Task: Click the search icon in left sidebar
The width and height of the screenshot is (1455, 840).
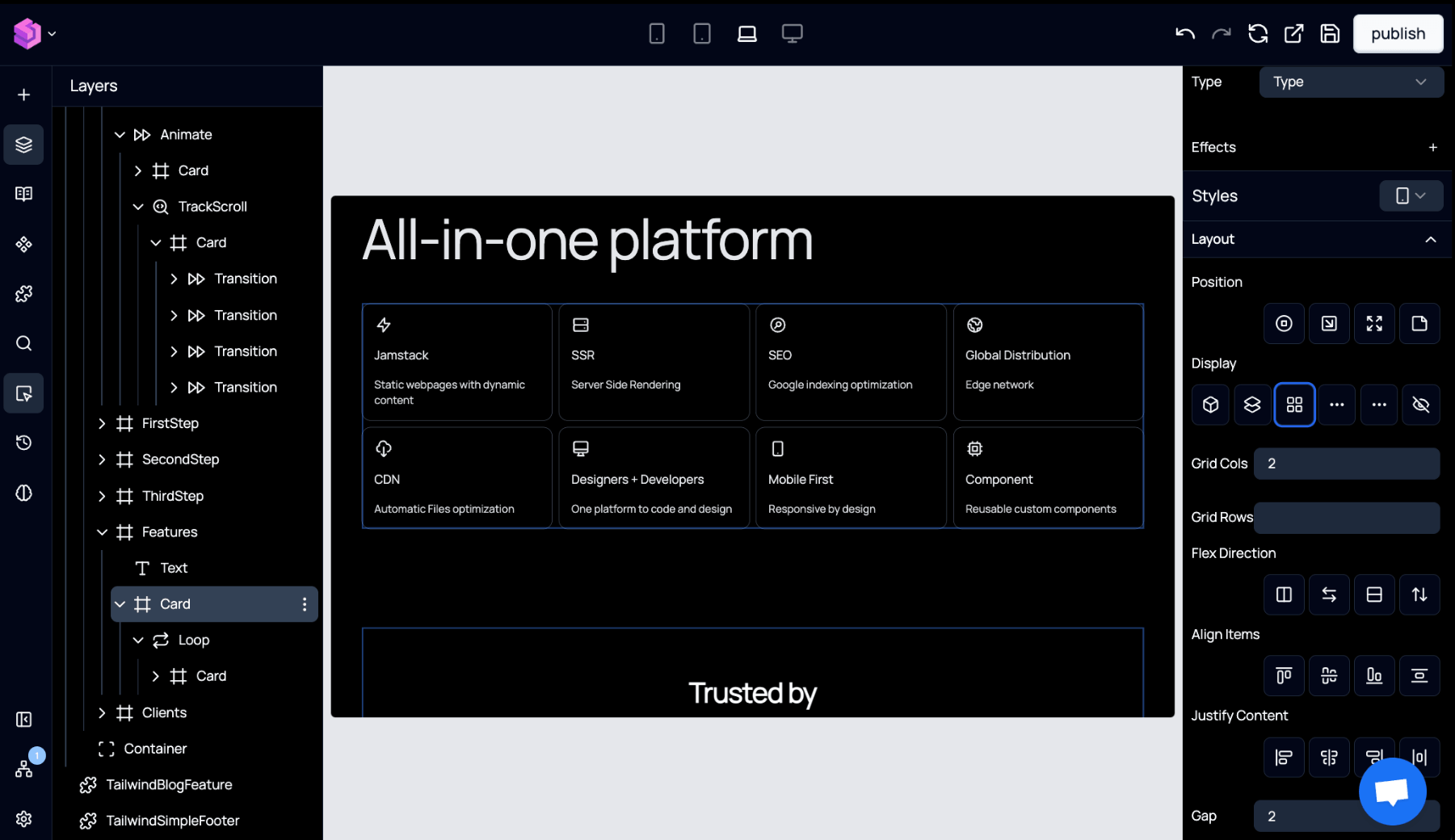Action: 23,343
